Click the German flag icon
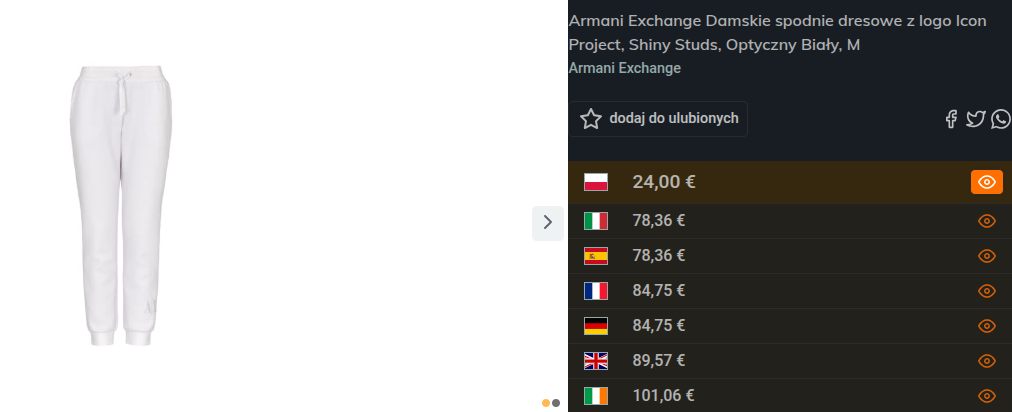The height and width of the screenshot is (412, 1012). coord(596,326)
